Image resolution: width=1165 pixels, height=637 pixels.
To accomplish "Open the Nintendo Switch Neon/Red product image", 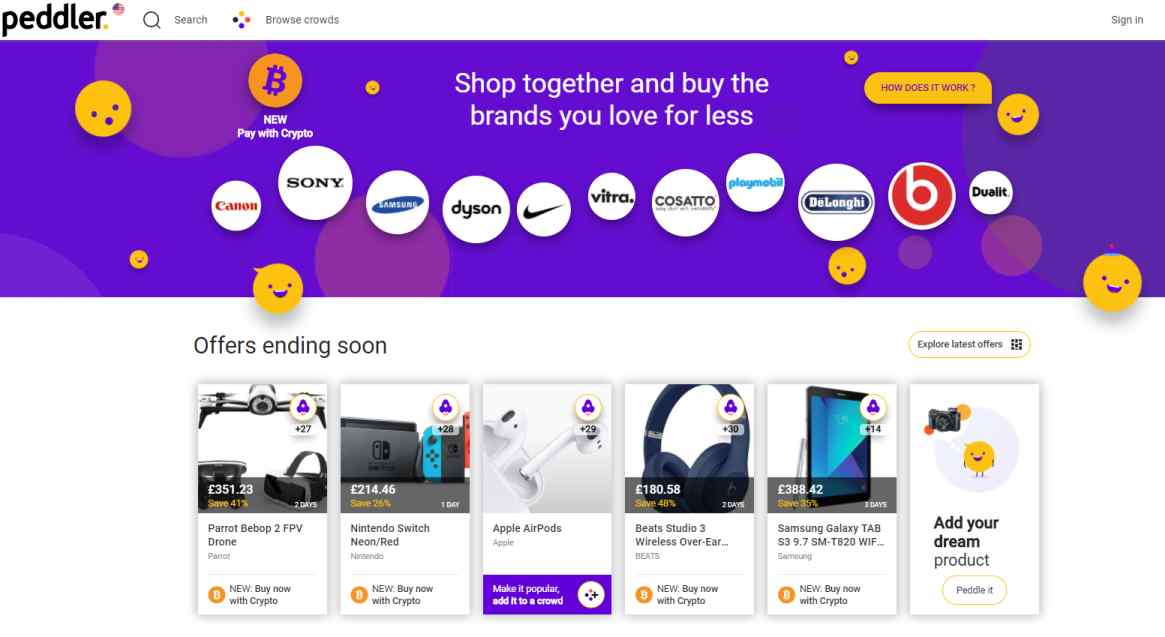I will point(405,448).
